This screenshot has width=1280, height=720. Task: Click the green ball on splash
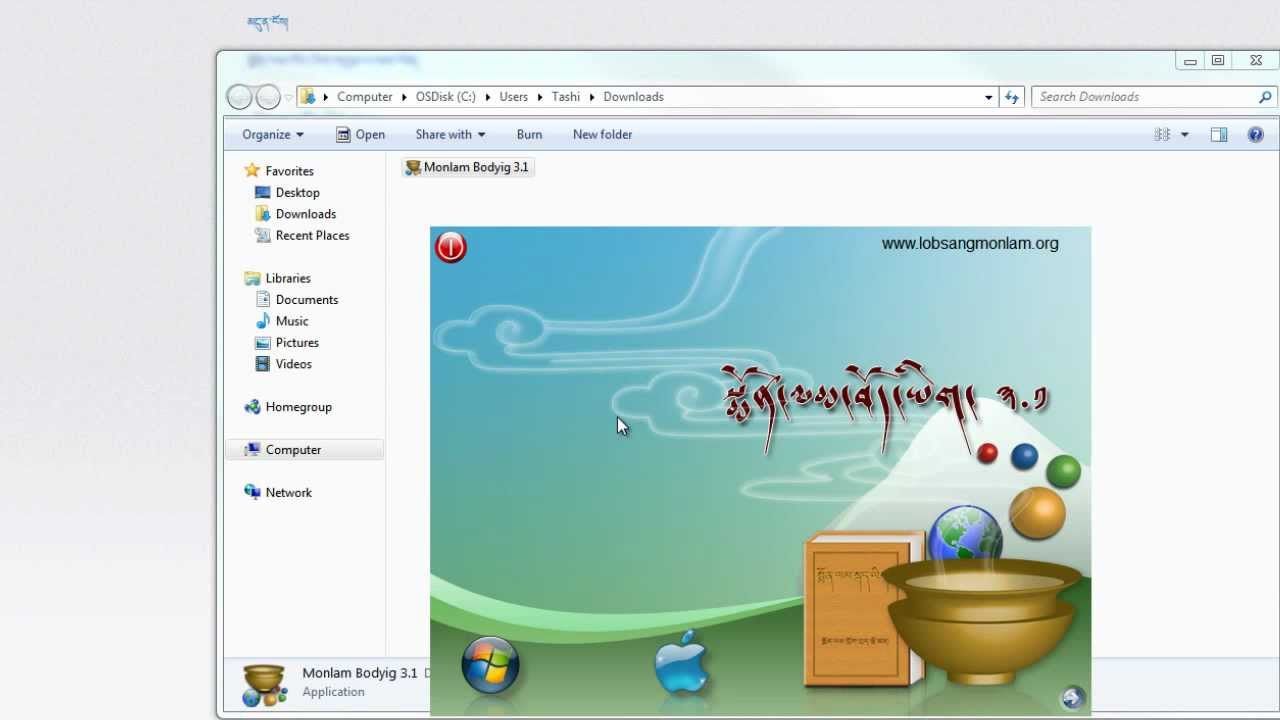tap(1063, 471)
